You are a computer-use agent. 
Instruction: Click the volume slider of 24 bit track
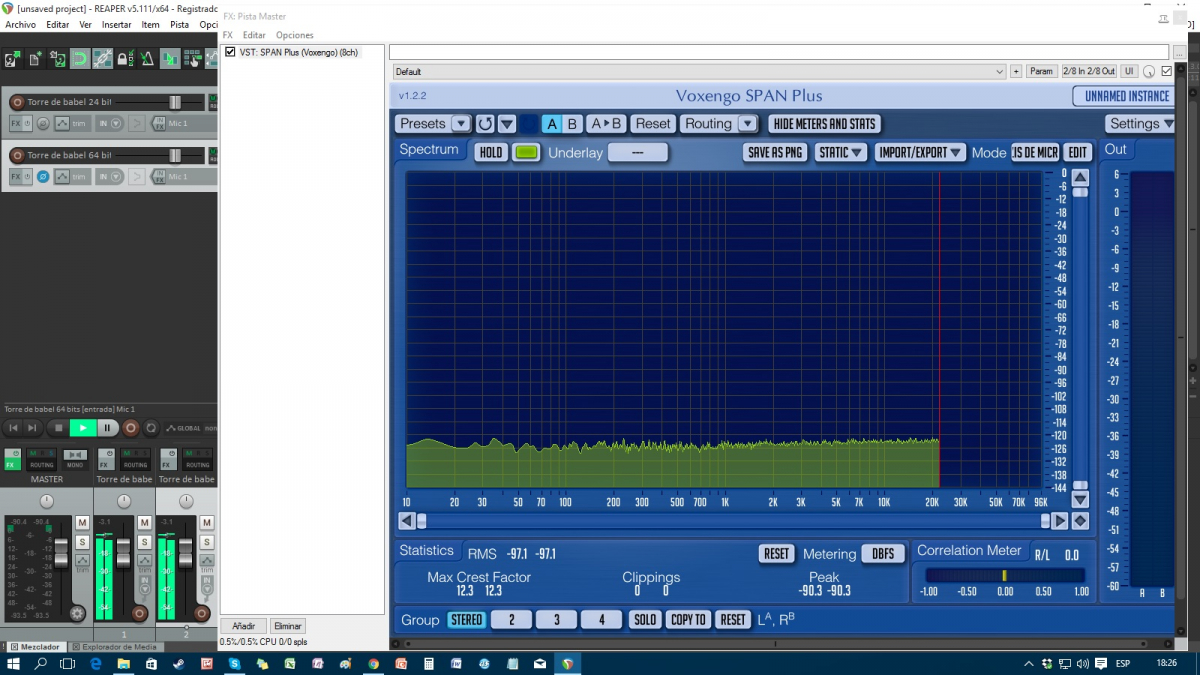(175, 102)
